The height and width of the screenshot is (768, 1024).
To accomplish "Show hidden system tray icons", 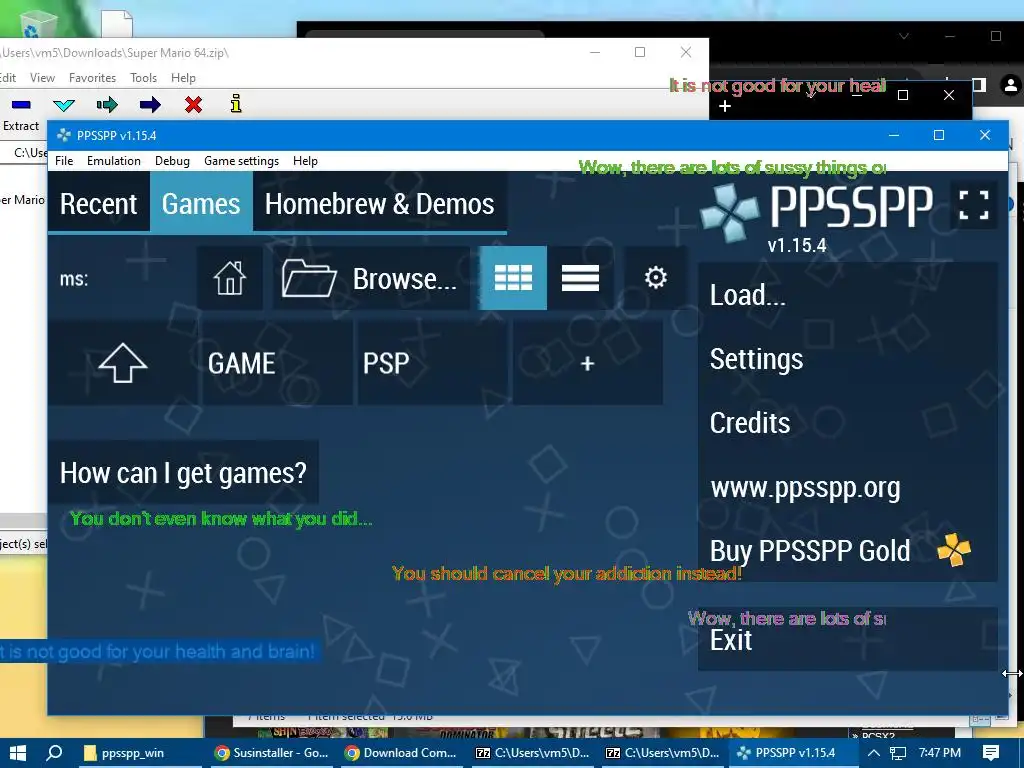I will [873, 753].
